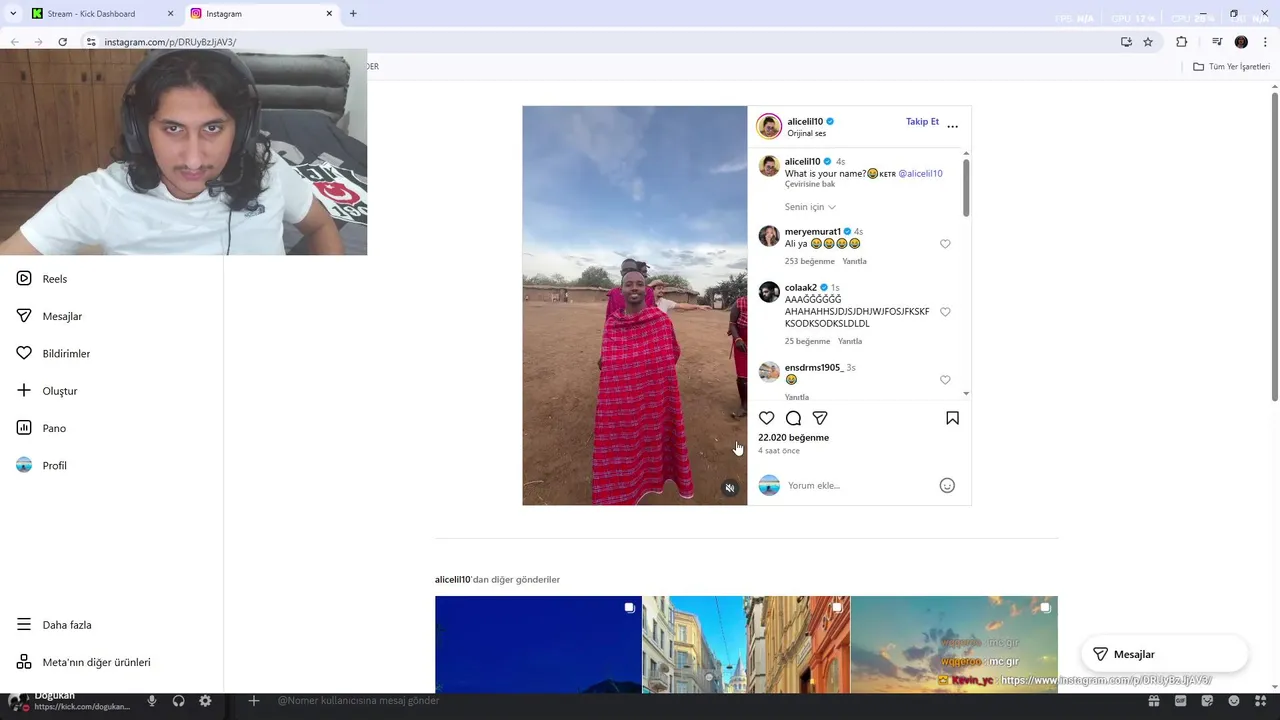
Task: Like meryemurat1's comment
Action: click(945, 244)
